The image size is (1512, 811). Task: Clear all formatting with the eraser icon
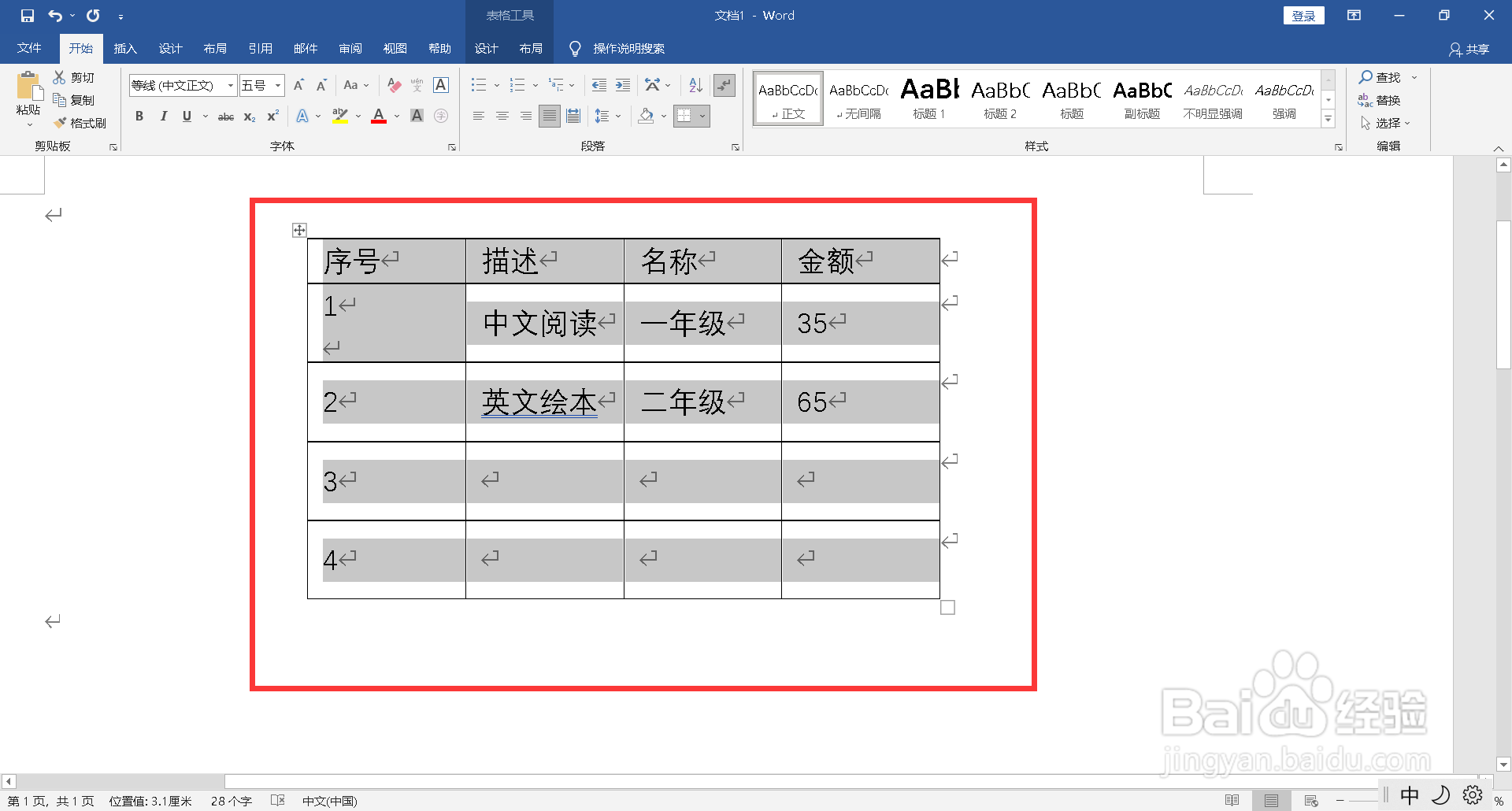point(395,85)
